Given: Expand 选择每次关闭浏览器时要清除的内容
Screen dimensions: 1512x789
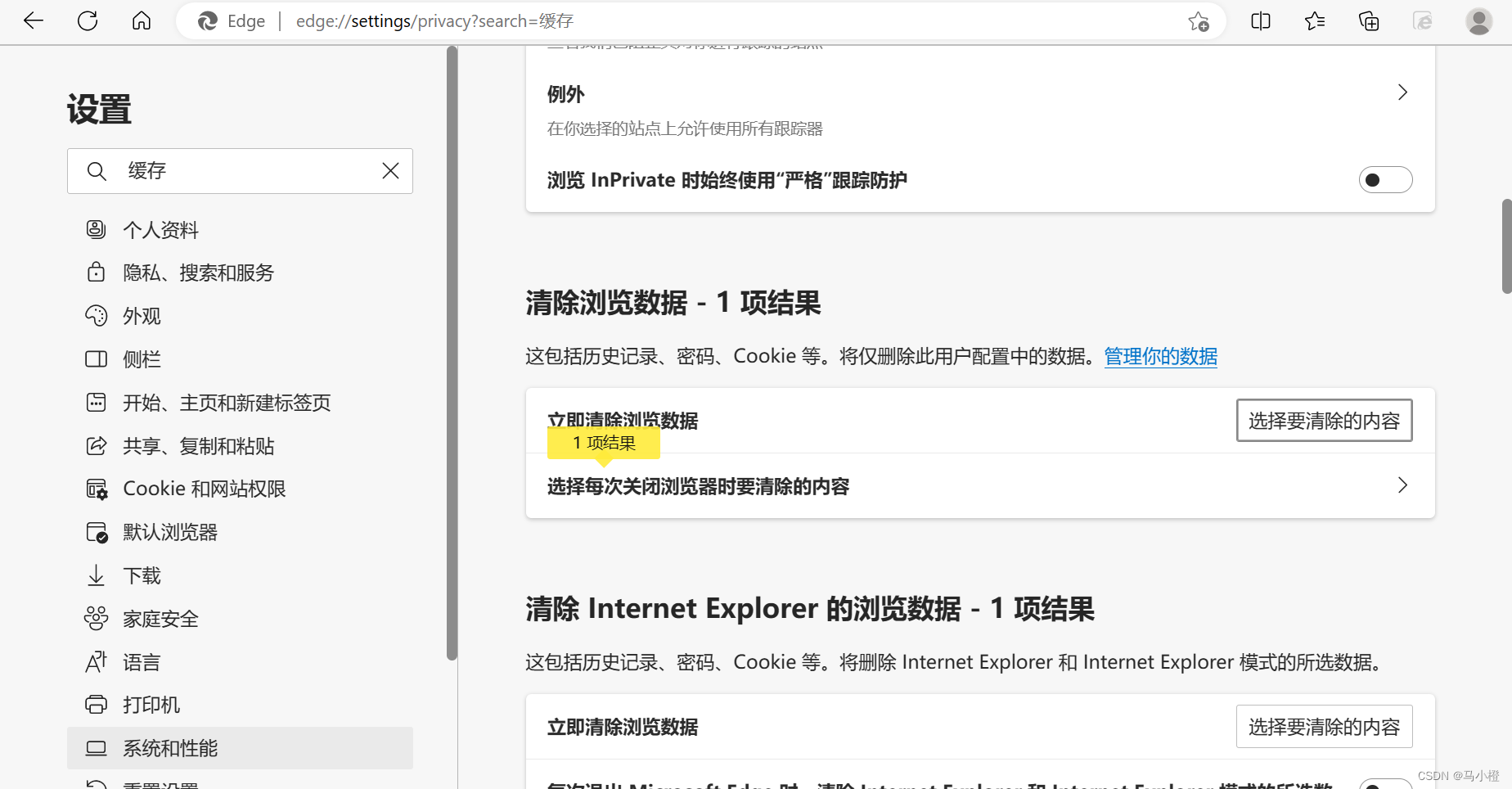Looking at the screenshot, I should pyautogui.click(x=1402, y=485).
